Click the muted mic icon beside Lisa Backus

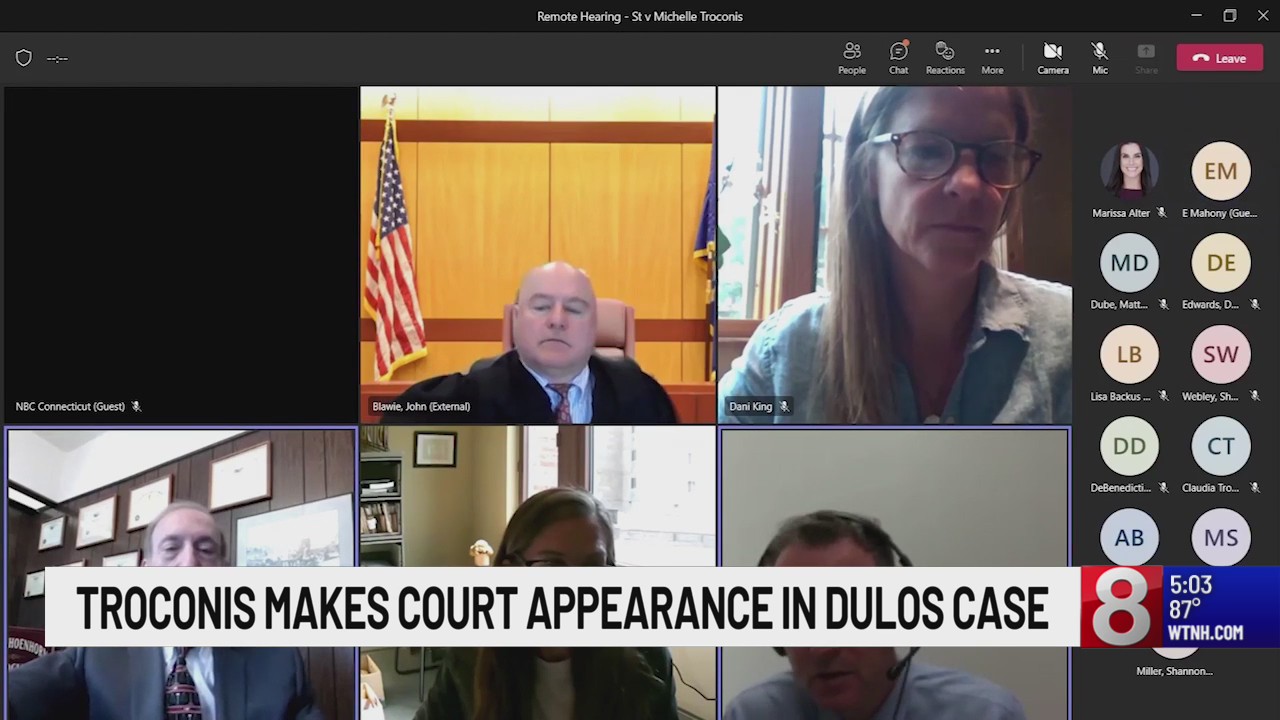[1162, 396]
